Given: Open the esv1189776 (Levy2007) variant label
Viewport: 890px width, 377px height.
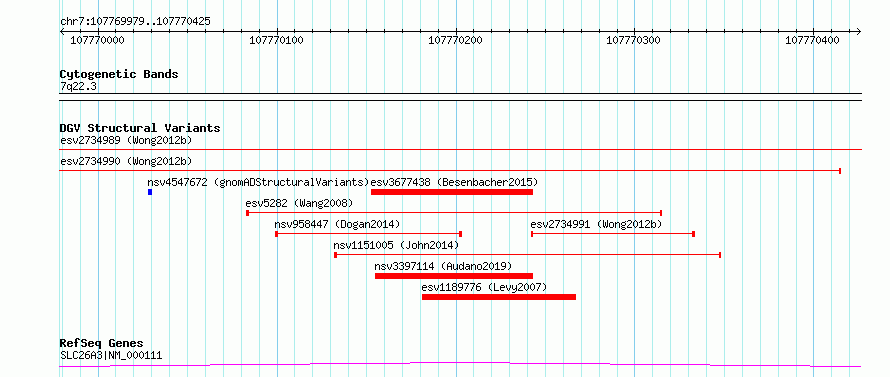Looking at the screenshot, I should 484,287.
